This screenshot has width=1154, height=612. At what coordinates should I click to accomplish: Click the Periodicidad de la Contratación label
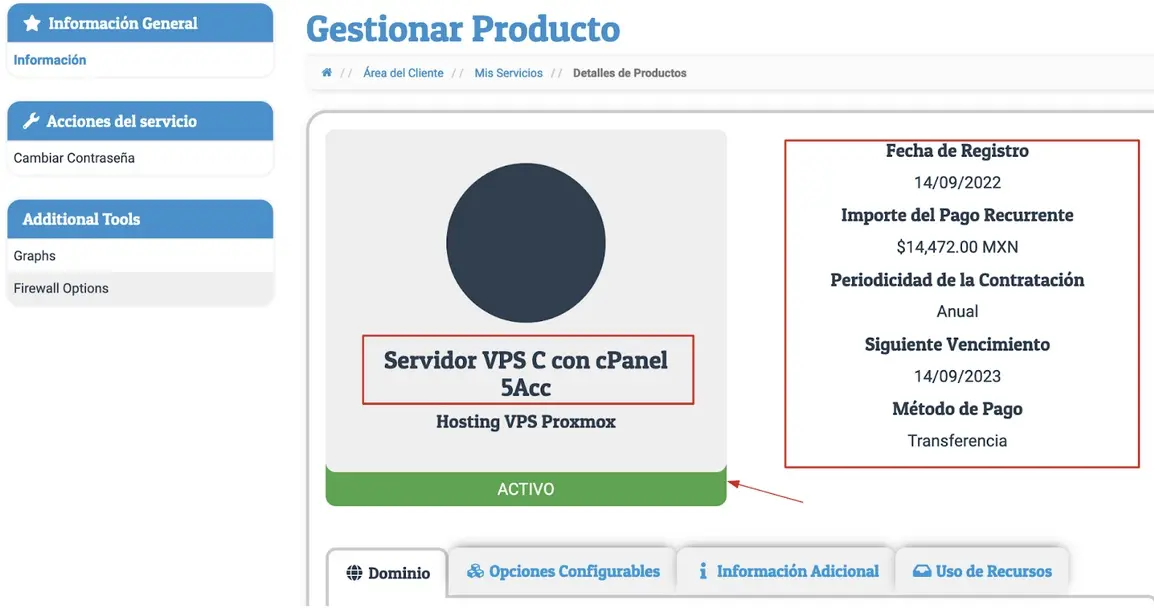[957, 280]
